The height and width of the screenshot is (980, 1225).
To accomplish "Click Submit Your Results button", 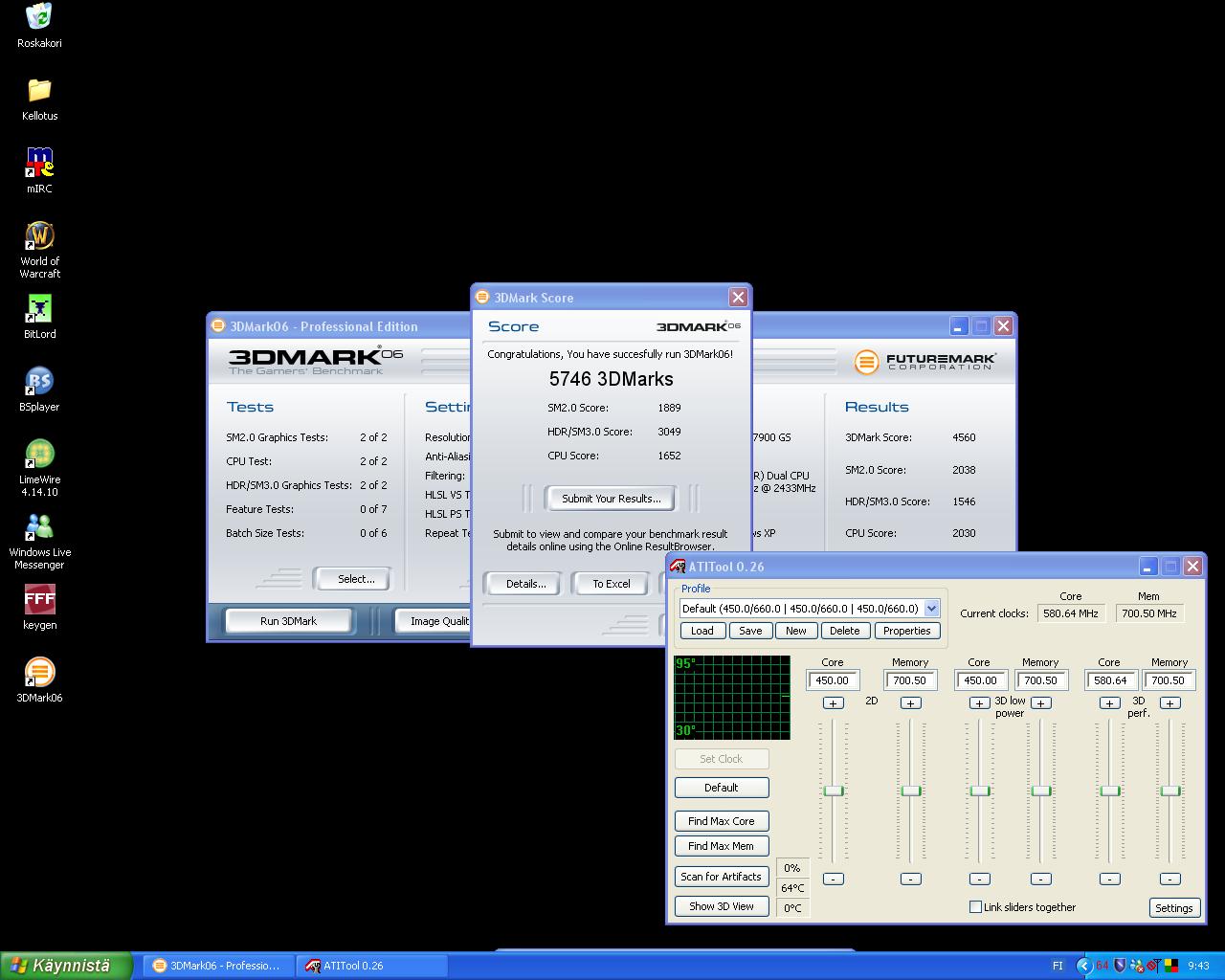I will (x=611, y=499).
